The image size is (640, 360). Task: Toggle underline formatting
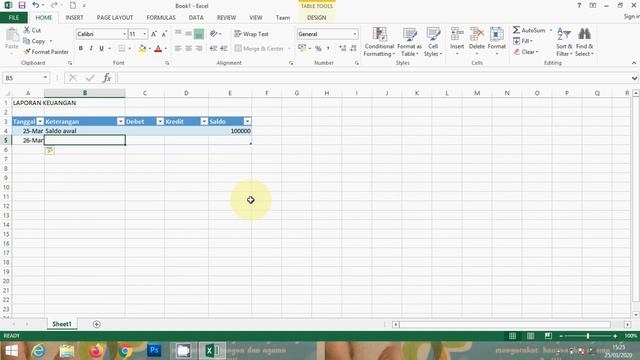tap(101, 49)
